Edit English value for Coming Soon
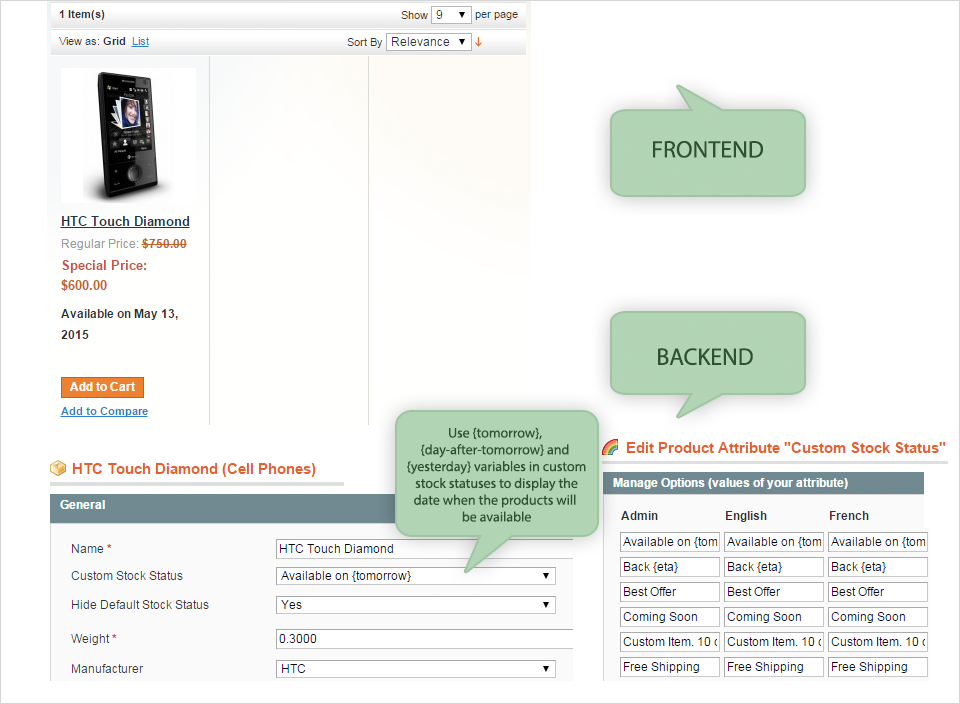 [774, 616]
